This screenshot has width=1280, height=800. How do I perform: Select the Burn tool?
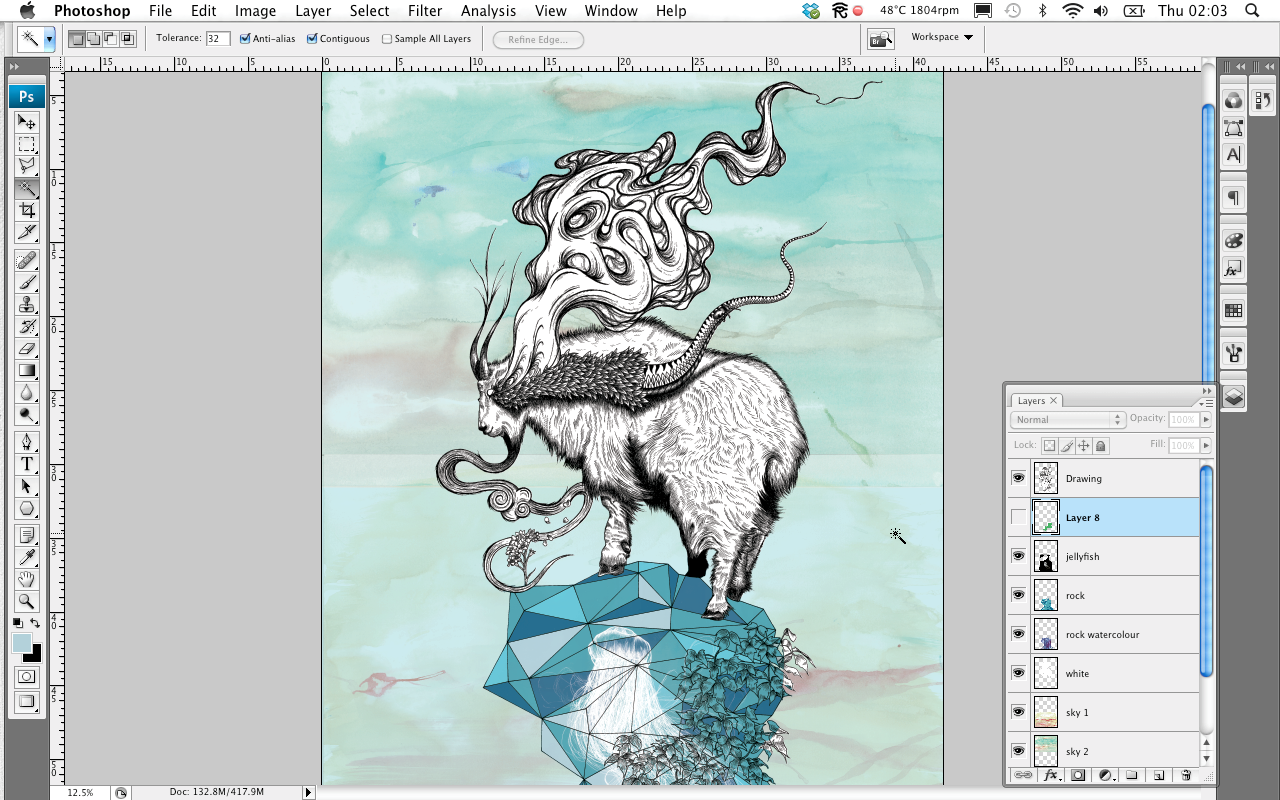tap(27, 414)
